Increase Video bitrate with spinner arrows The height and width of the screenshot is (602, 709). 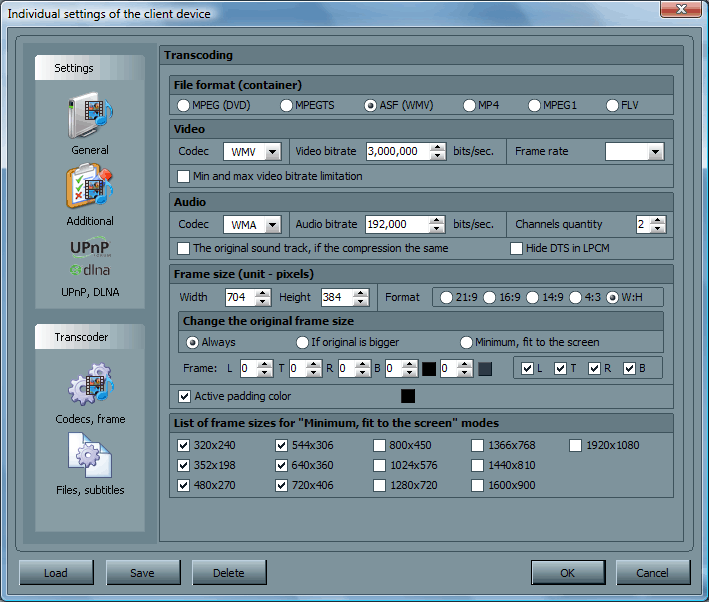pyautogui.click(x=437, y=147)
